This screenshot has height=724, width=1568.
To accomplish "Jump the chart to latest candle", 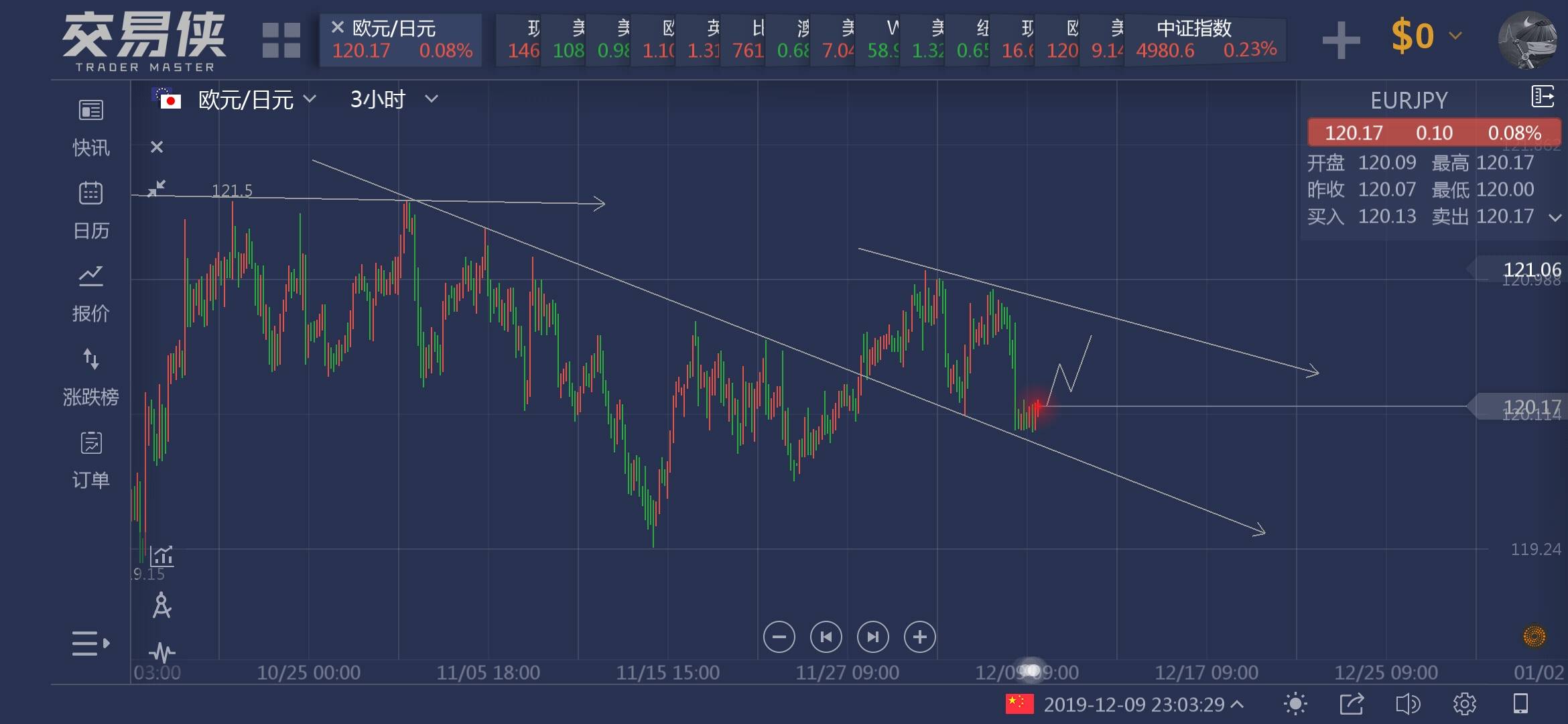I will pos(872,637).
